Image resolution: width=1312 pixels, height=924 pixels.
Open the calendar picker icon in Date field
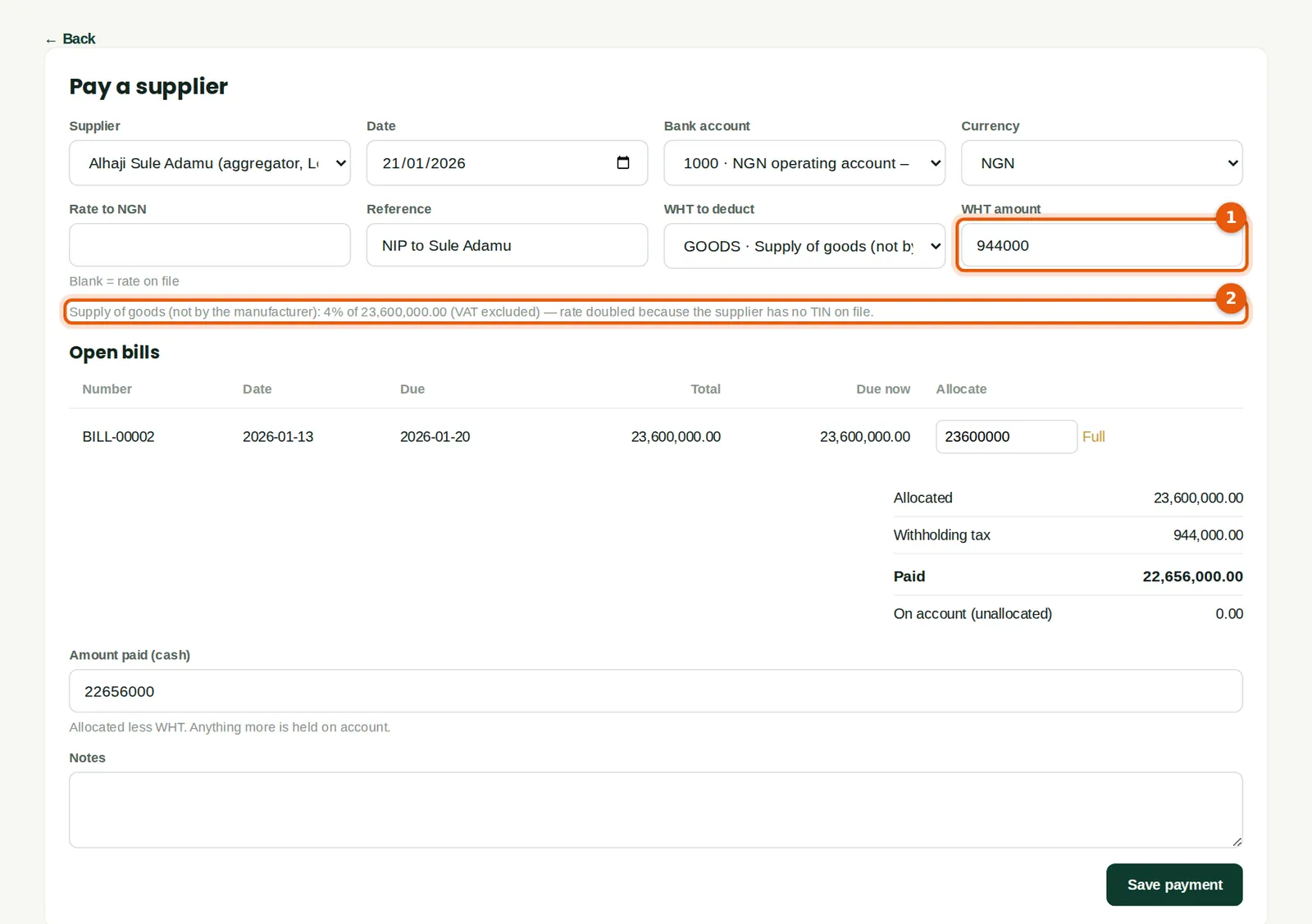tap(623, 162)
